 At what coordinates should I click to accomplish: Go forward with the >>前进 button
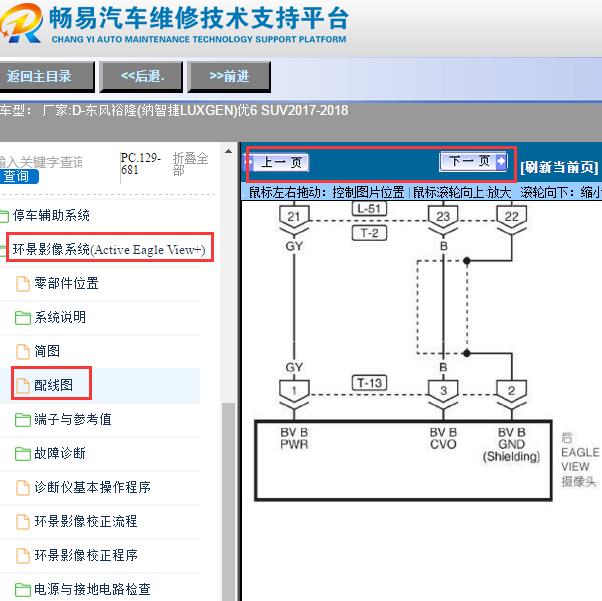pyautogui.click(x=229, y=76)
